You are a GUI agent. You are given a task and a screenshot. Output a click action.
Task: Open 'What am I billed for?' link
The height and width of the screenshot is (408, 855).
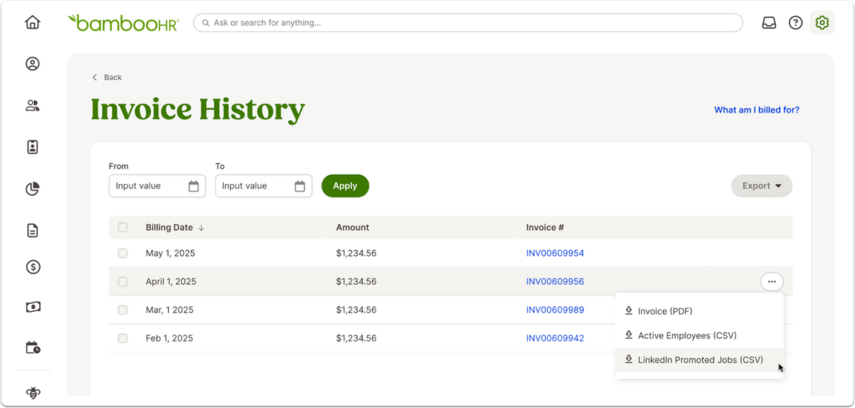757,110
